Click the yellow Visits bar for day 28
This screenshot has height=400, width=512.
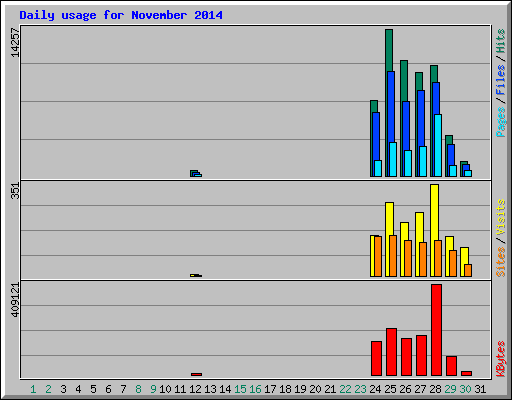tap(434, 212)
